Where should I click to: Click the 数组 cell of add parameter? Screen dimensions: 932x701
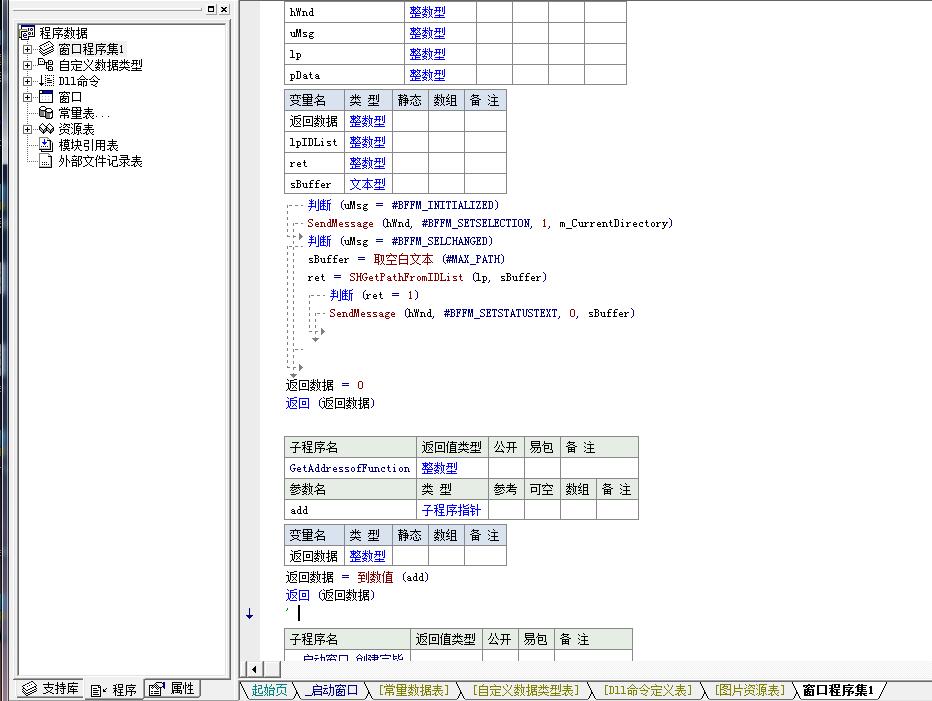(578, 510)
